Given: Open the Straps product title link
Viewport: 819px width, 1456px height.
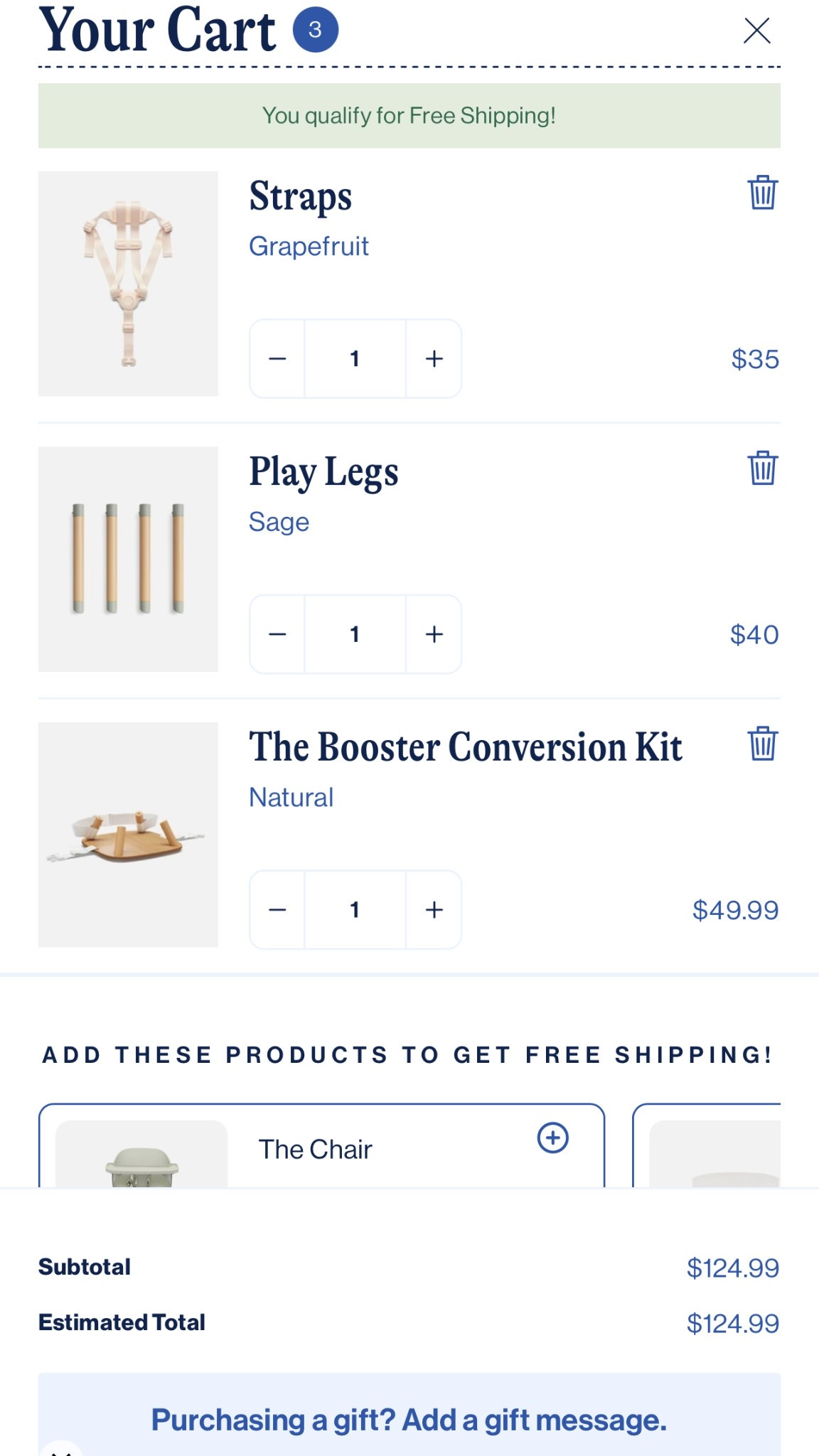Looking at the screenshot, I should pos(300,196).
